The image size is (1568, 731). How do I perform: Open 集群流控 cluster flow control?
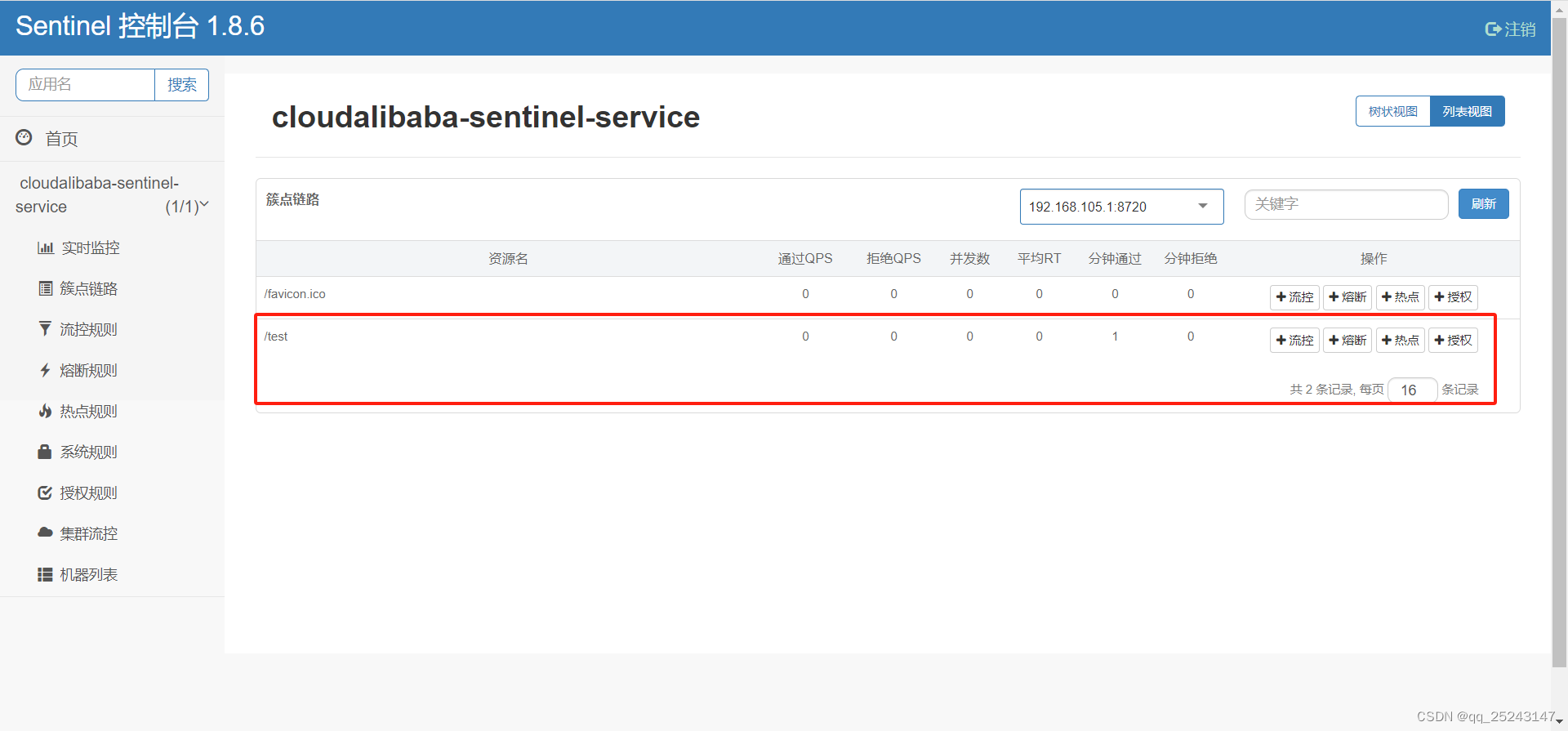point(89,533)
